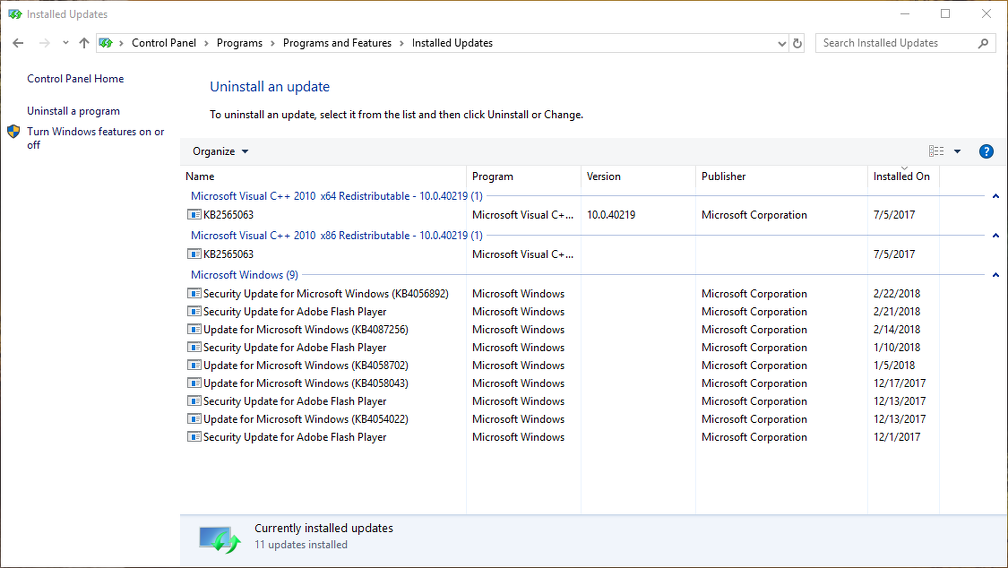Viewport: 1008px width, 568px height.
Task: Expand the address bar history dropdown
Action: click(782, 44)
